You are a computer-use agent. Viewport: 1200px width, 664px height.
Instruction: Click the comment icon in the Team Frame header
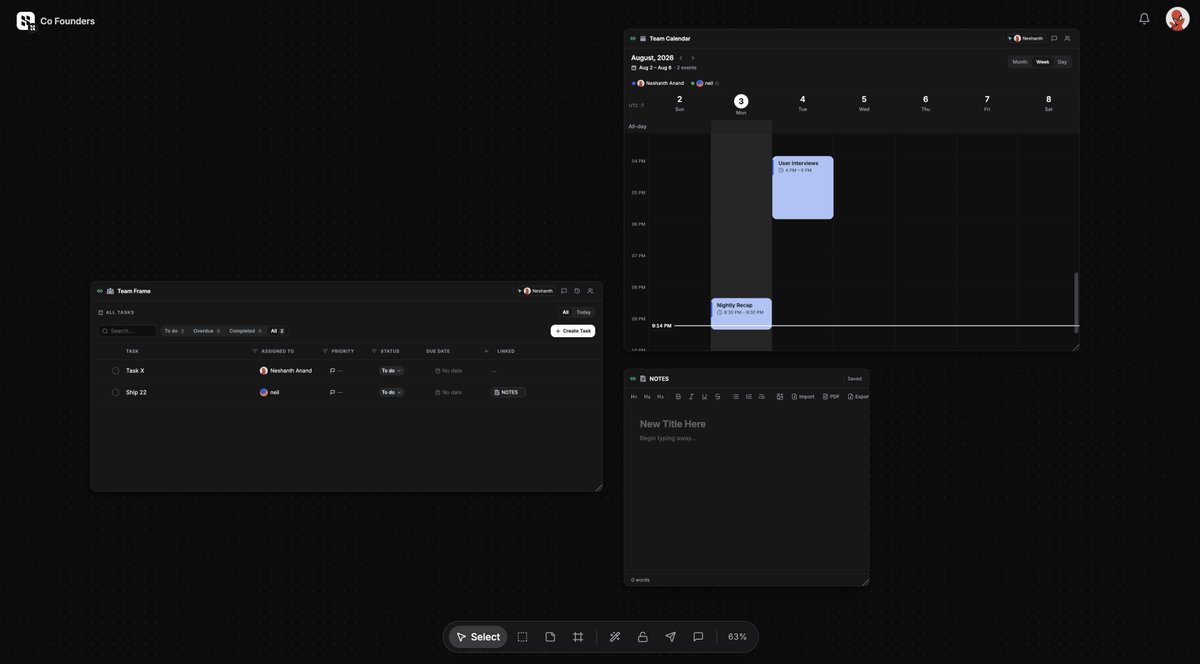564,291
